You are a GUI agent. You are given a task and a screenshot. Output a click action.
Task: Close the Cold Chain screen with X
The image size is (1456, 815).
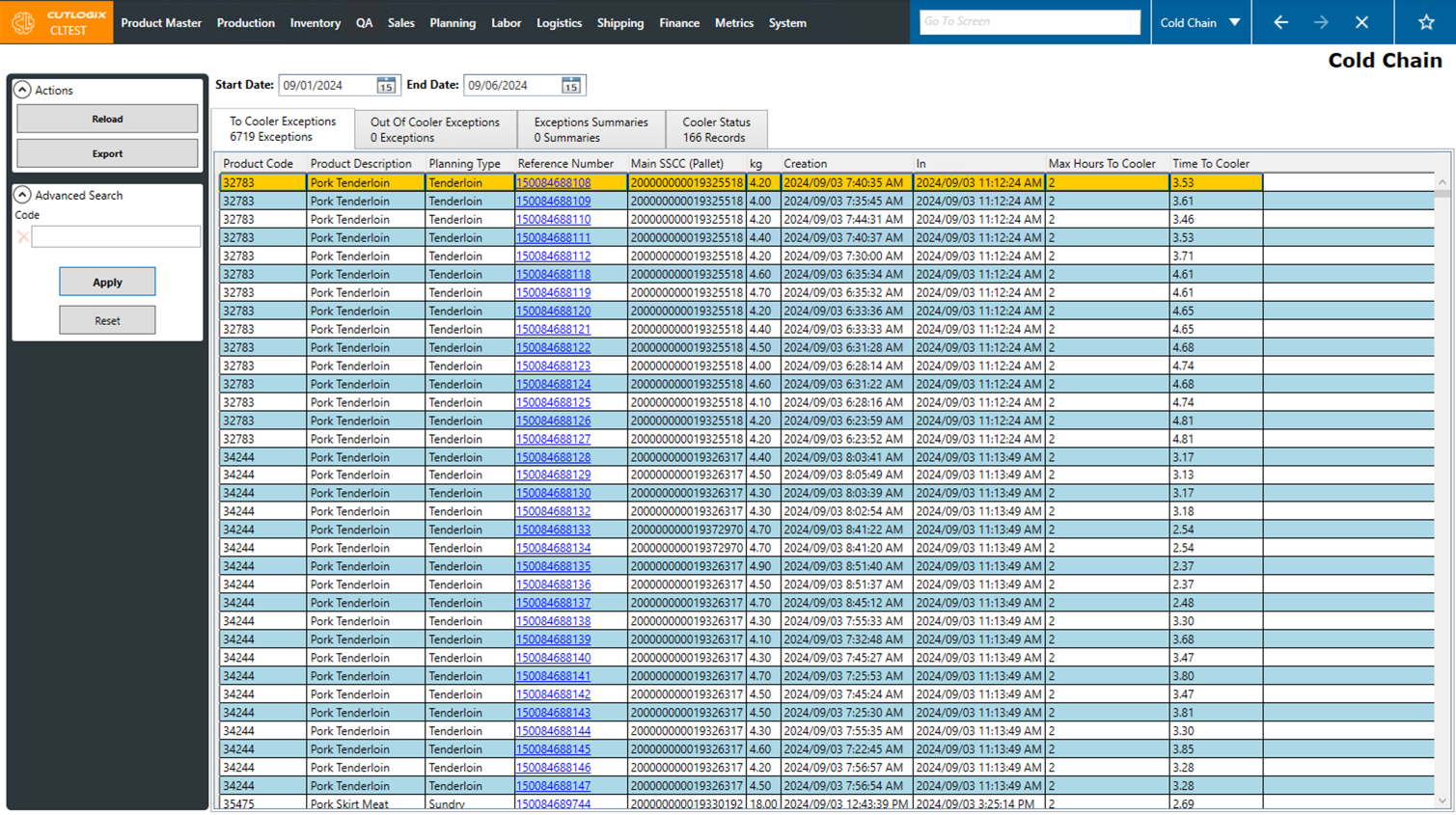(1361, 22)
